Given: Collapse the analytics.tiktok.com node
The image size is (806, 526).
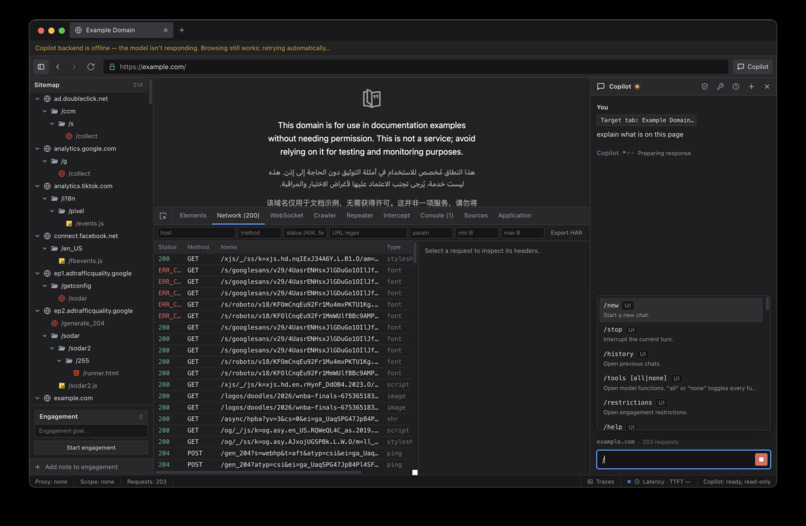Looking at the screenshot, I should tap(38, 186).
